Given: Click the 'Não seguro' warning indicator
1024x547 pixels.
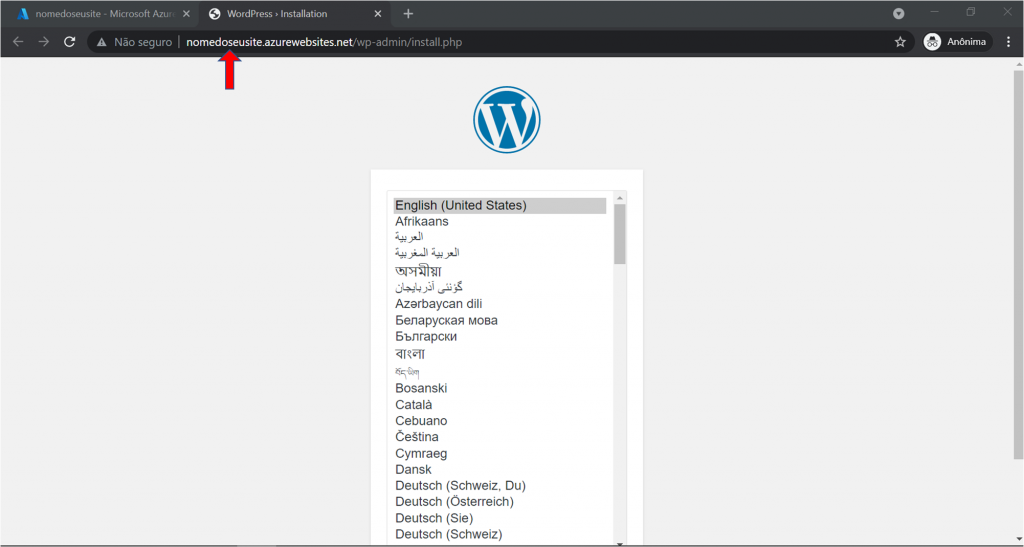Looking at the screenshot, I should pyautogui.click(x=134, y=42).
